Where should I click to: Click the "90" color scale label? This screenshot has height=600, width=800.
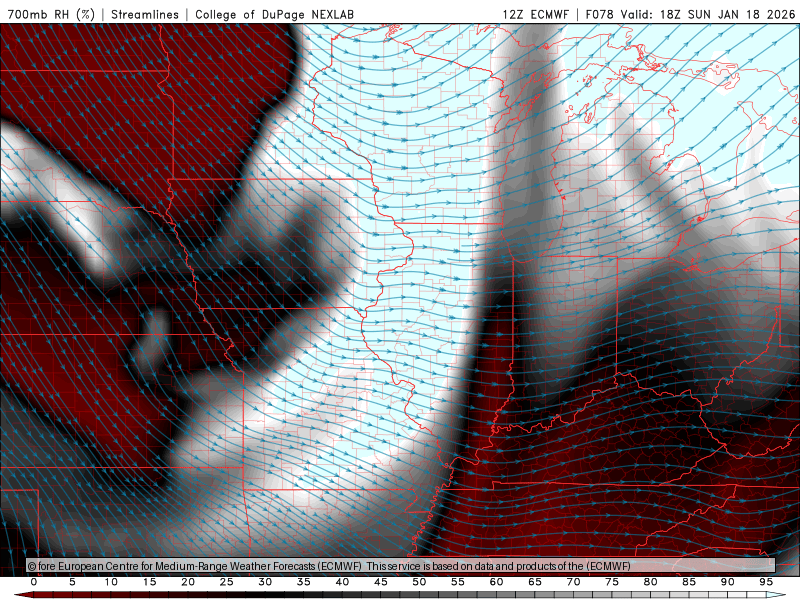click(x=728, y=582)
